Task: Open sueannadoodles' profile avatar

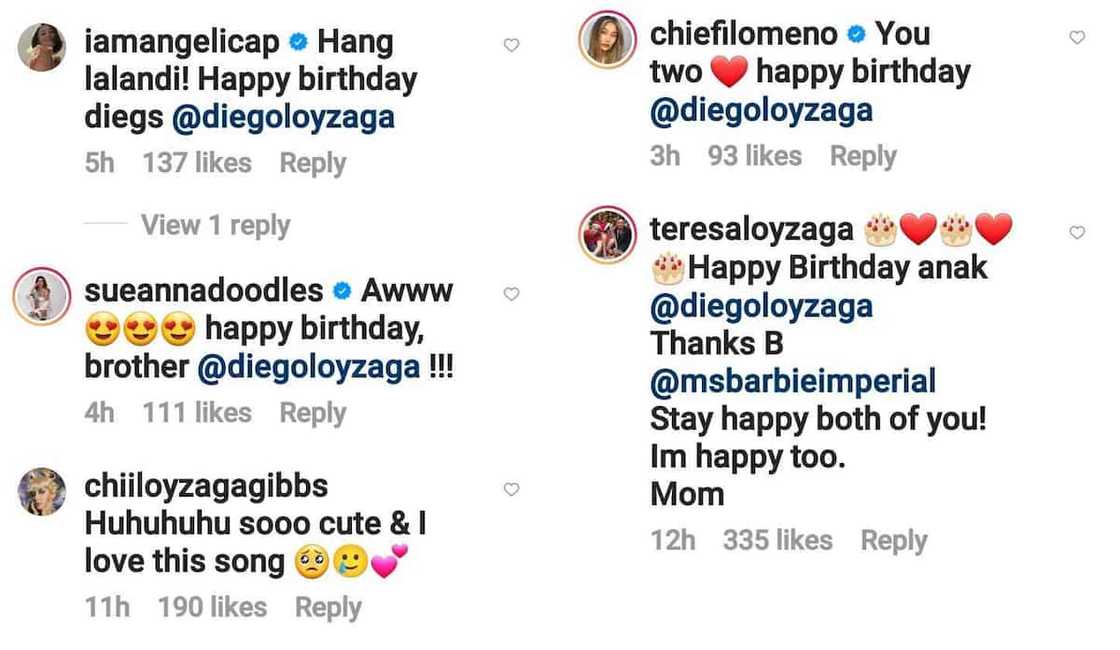Action: [42, 297]
